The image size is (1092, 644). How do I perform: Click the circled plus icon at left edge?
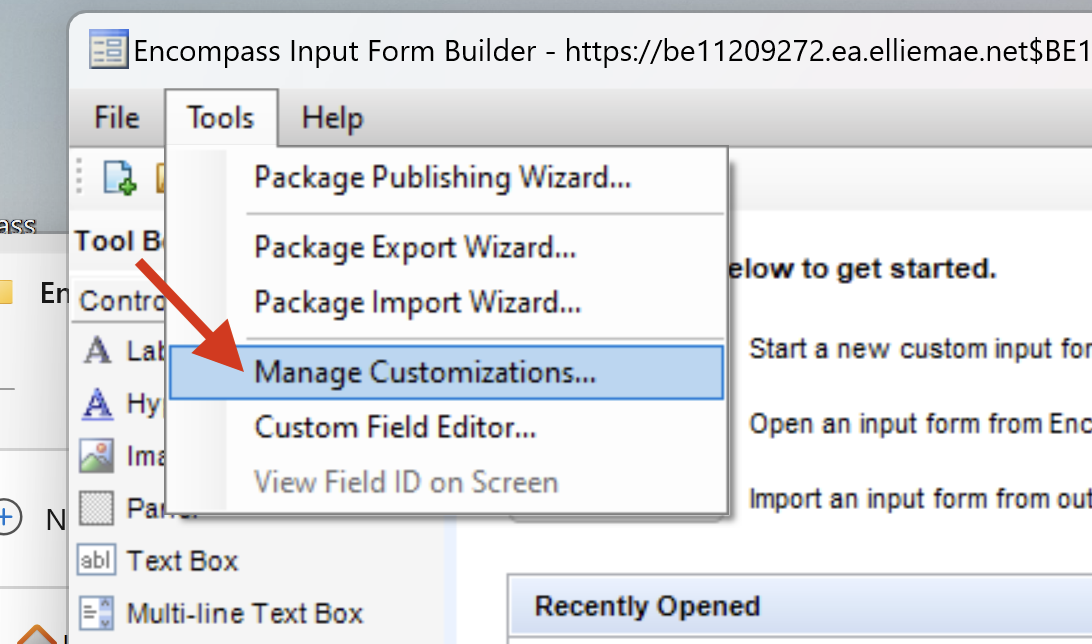tap(8, 517)
